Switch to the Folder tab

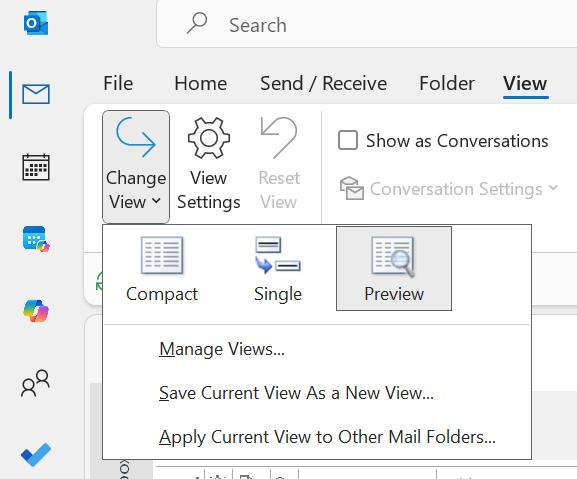click(x=447, y=83)
